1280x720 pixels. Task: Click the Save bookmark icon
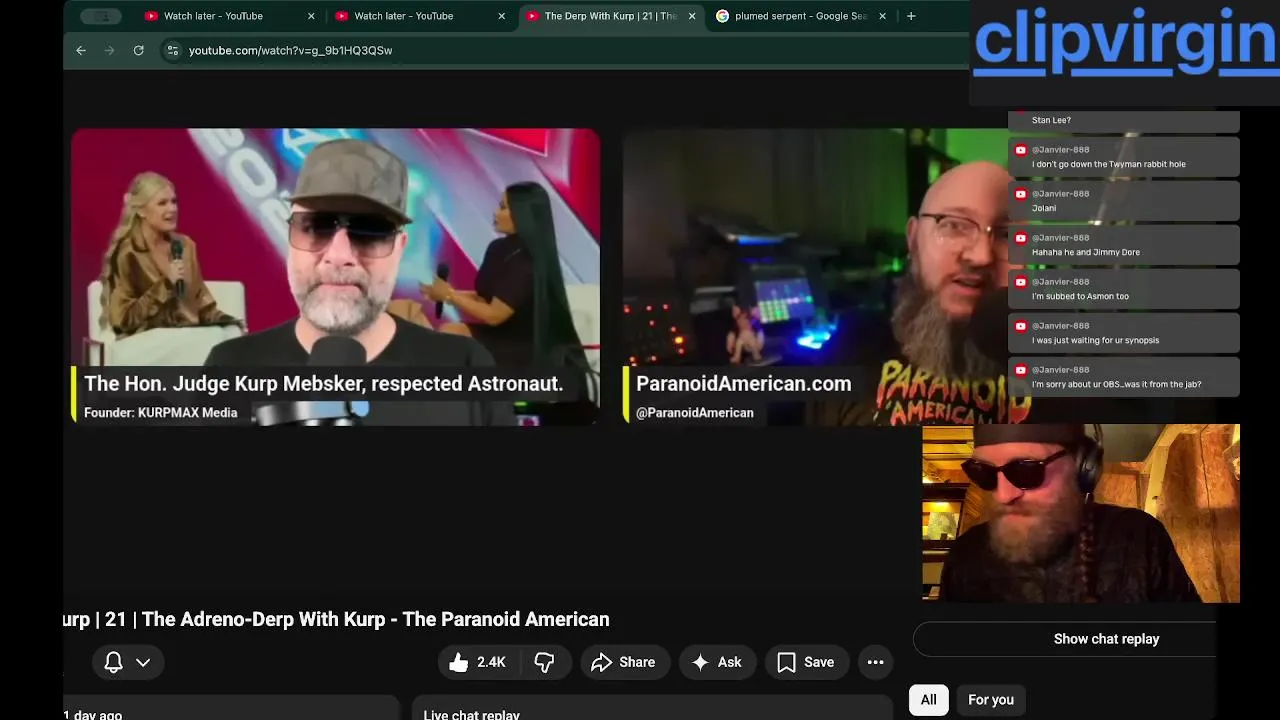[x=787, y=662]
